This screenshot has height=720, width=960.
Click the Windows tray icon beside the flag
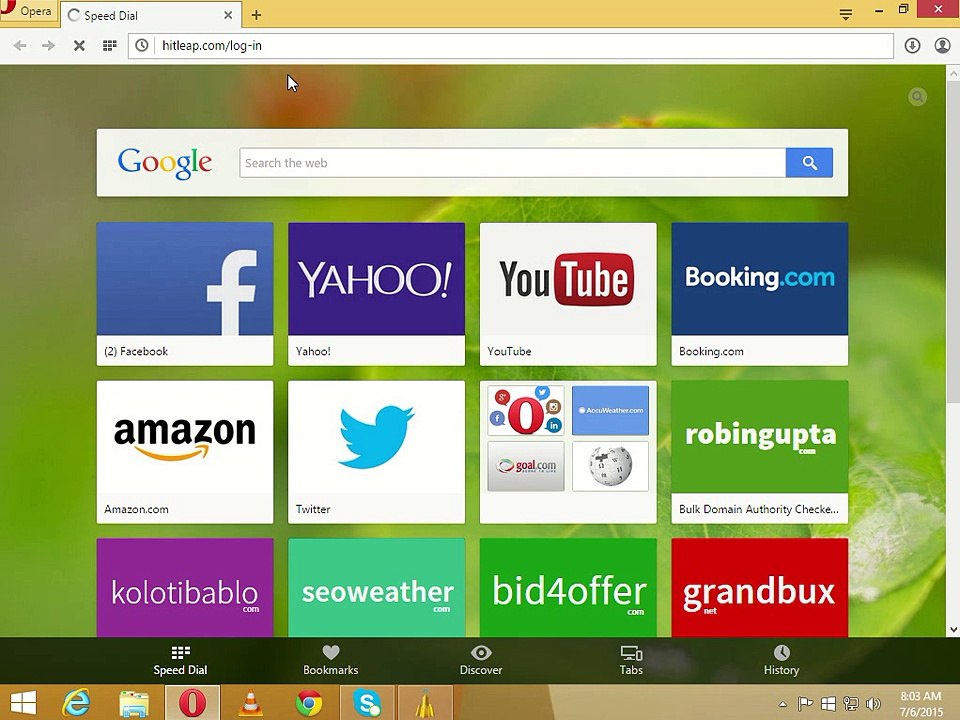tap(828, 703)
